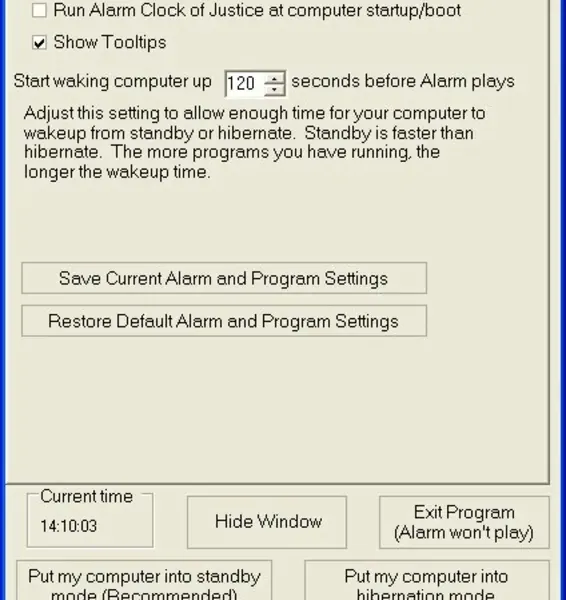Viewport: 566px width, 600px height.
Task: Exit Program so the alarm won't play
Action: [464, 522]
